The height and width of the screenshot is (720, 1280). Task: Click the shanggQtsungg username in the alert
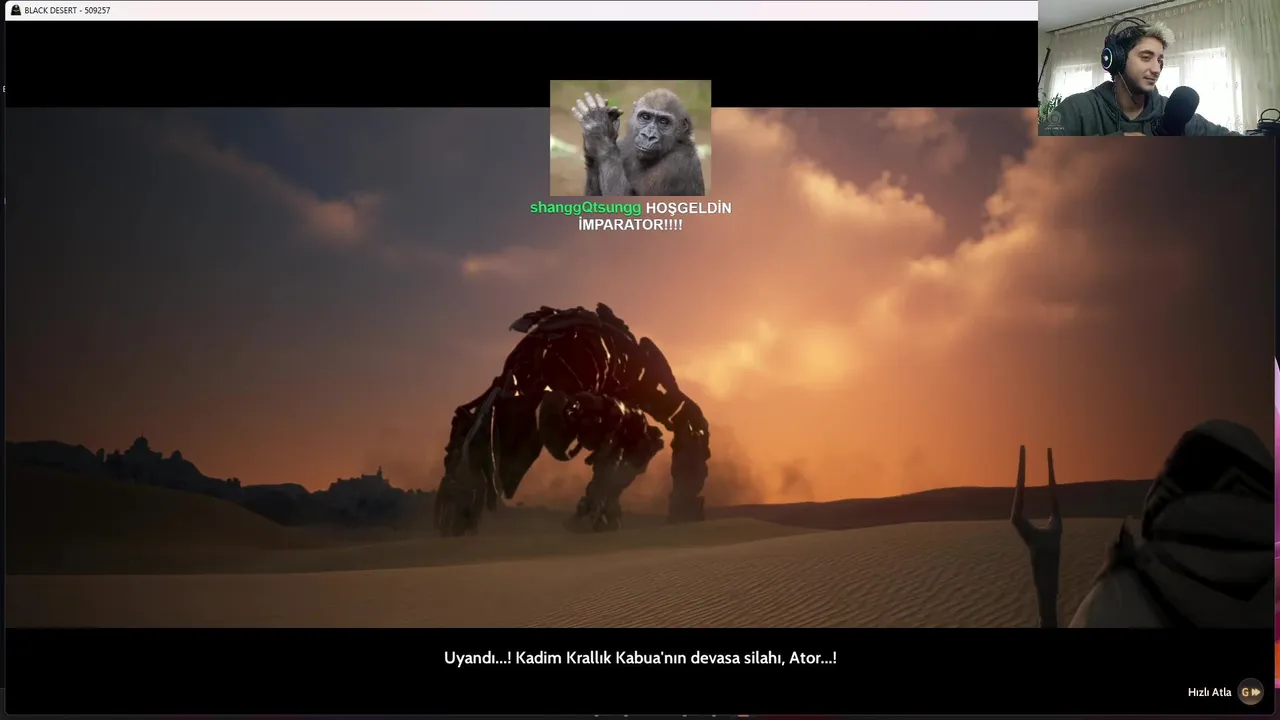[585, 208]
